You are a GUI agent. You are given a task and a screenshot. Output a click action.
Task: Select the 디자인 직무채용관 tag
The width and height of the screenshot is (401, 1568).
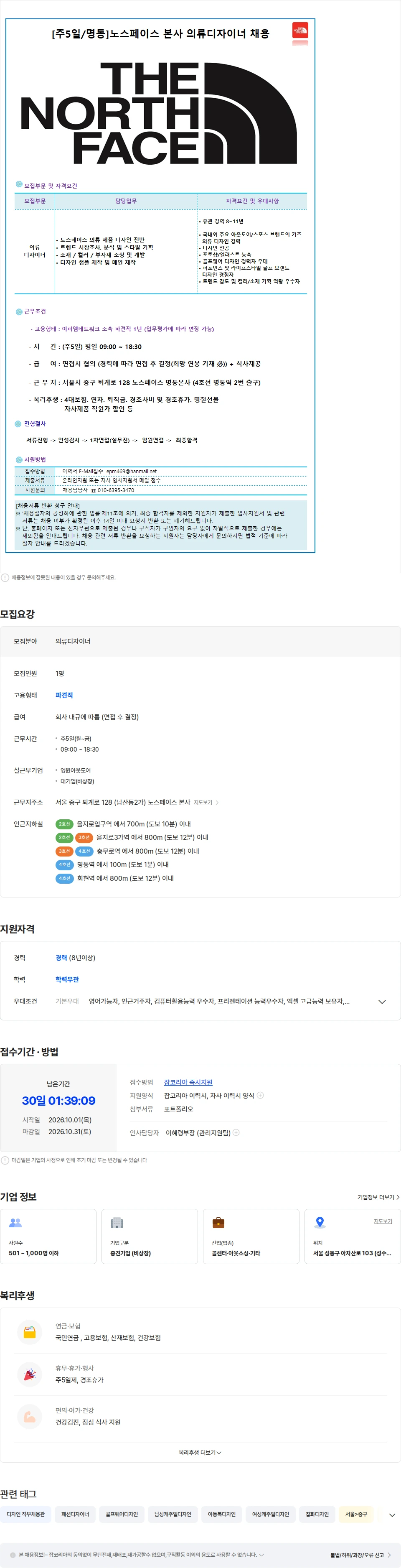pyautogui.click(x=25, y=1514)
